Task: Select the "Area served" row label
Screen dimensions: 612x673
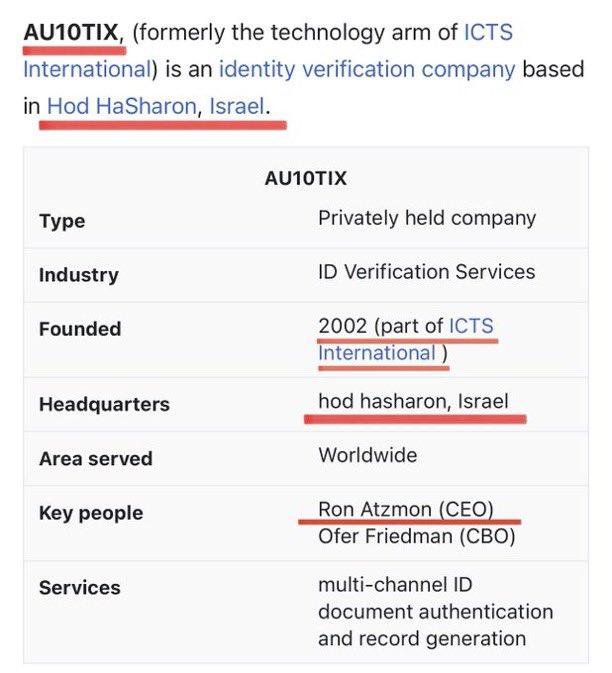Action: (x=96, y=459)
